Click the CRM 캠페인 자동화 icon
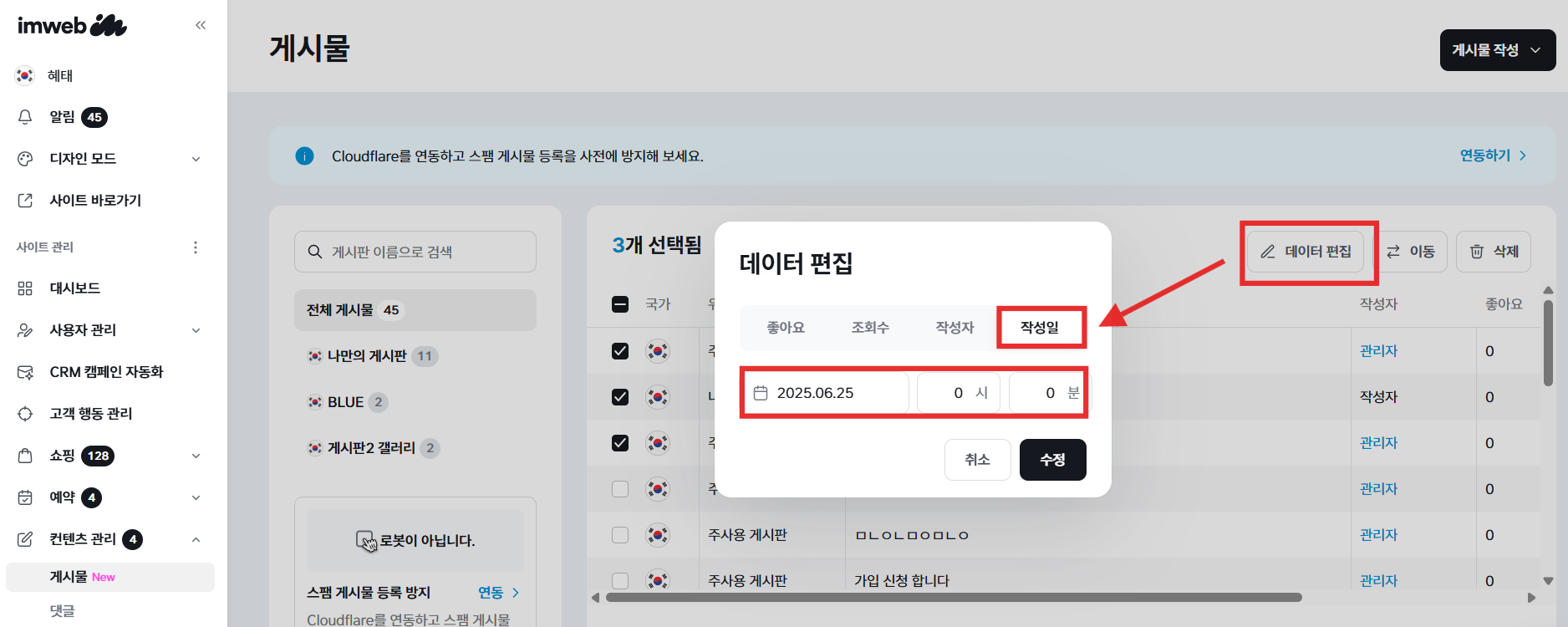The width and height of the screenshot is (1568, 627). (x=25, y=372)
